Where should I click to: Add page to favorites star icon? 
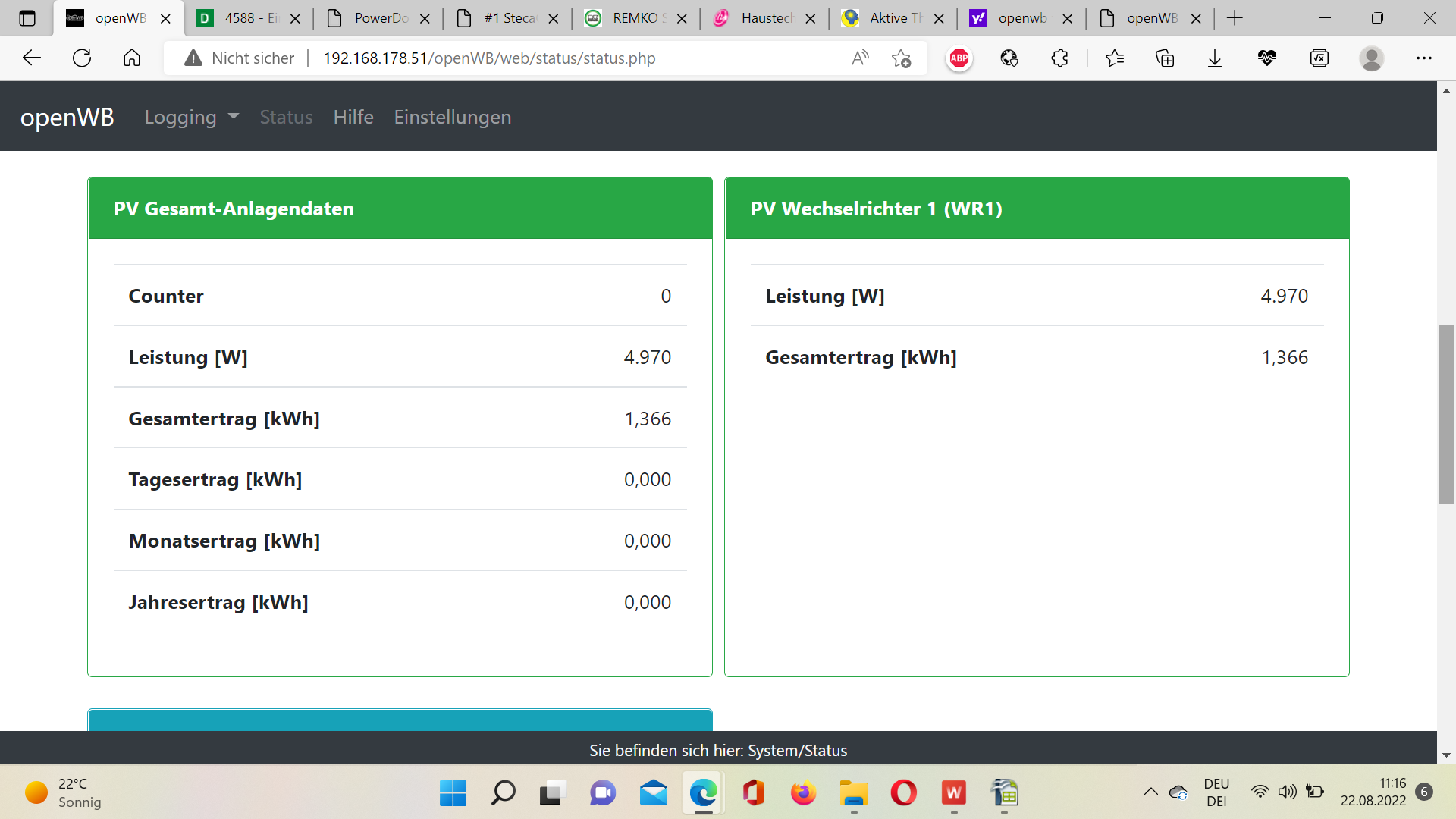[901, 58]
